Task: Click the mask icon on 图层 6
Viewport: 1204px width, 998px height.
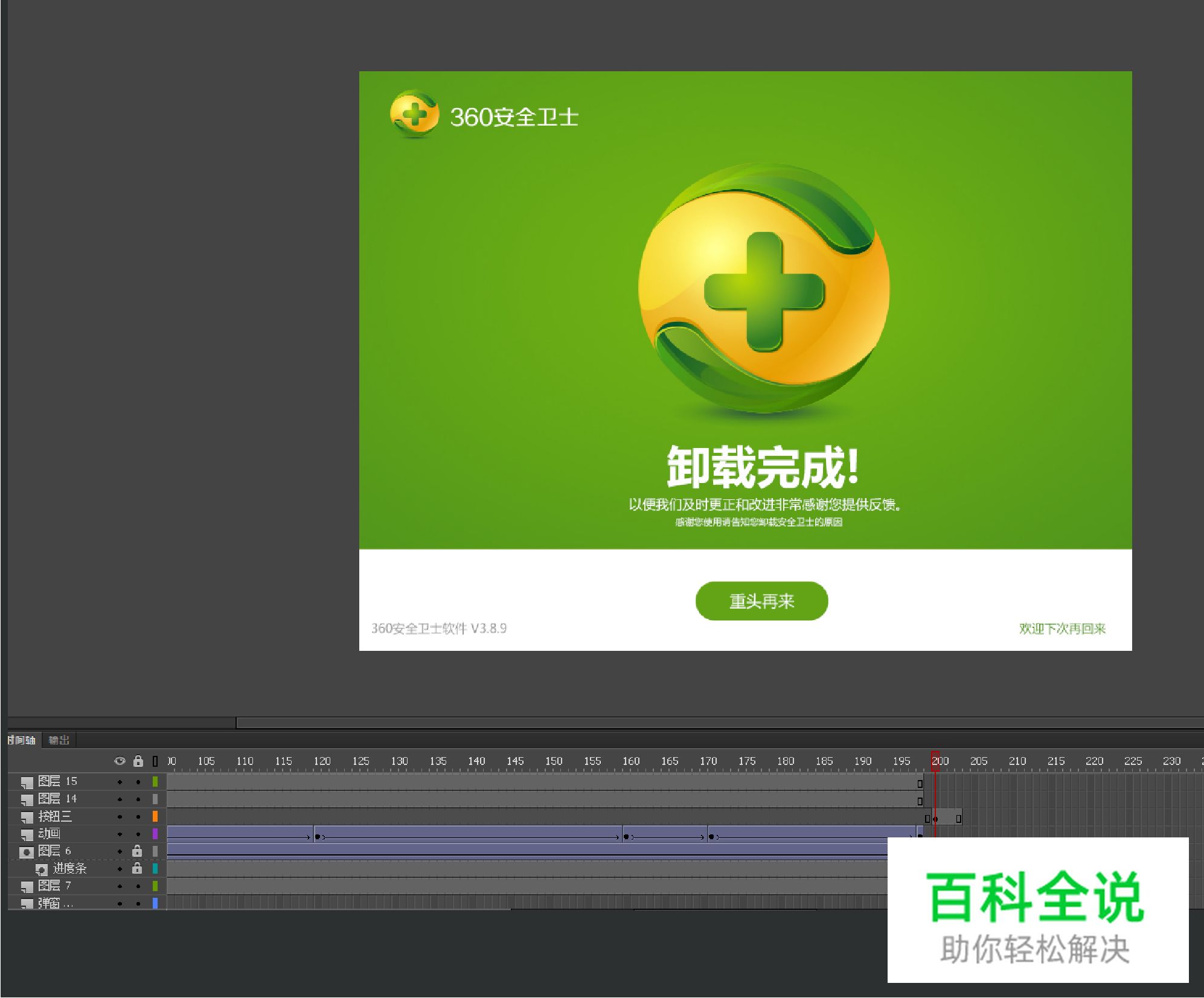Action: [x=27, y=852]
